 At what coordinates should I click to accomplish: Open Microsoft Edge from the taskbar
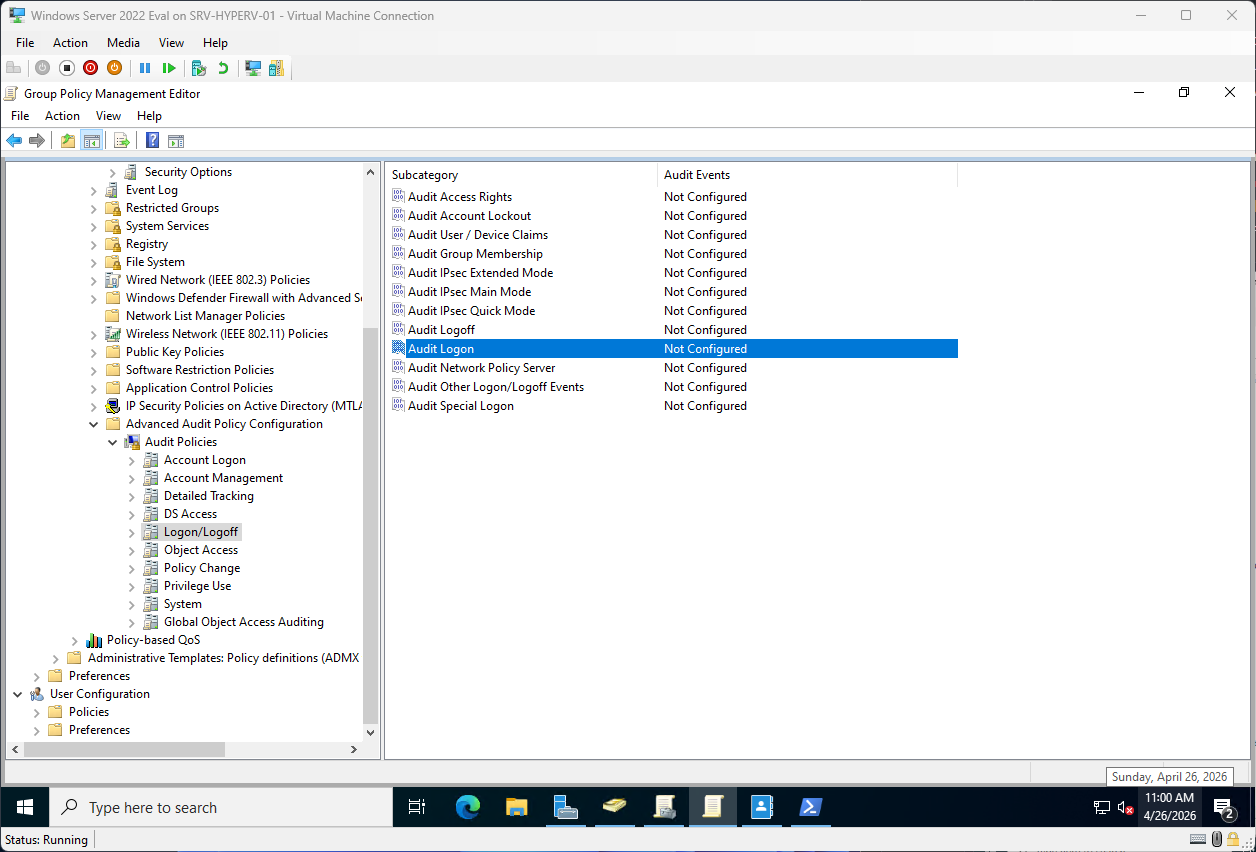[x=468, y=807]
